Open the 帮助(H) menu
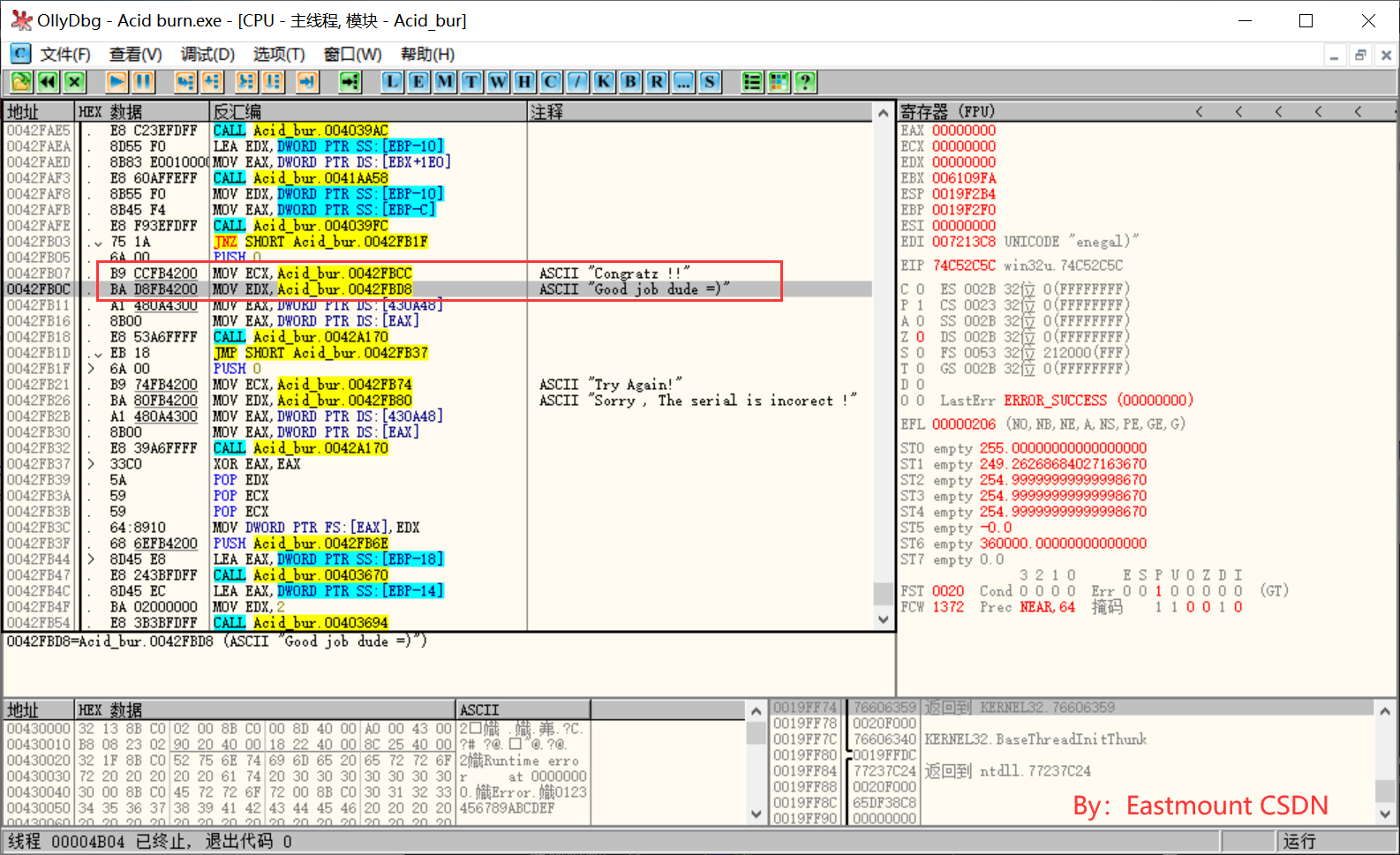 tap(427, 54)
